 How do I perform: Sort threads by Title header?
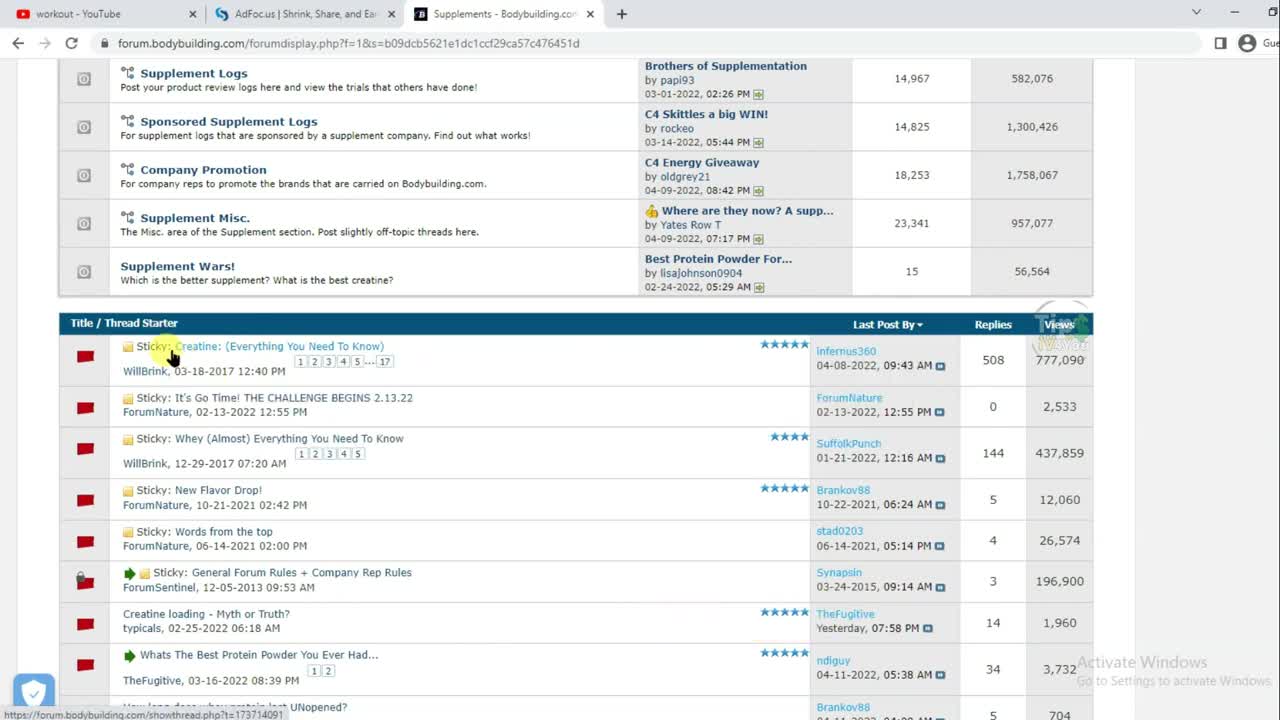(81, 323)
